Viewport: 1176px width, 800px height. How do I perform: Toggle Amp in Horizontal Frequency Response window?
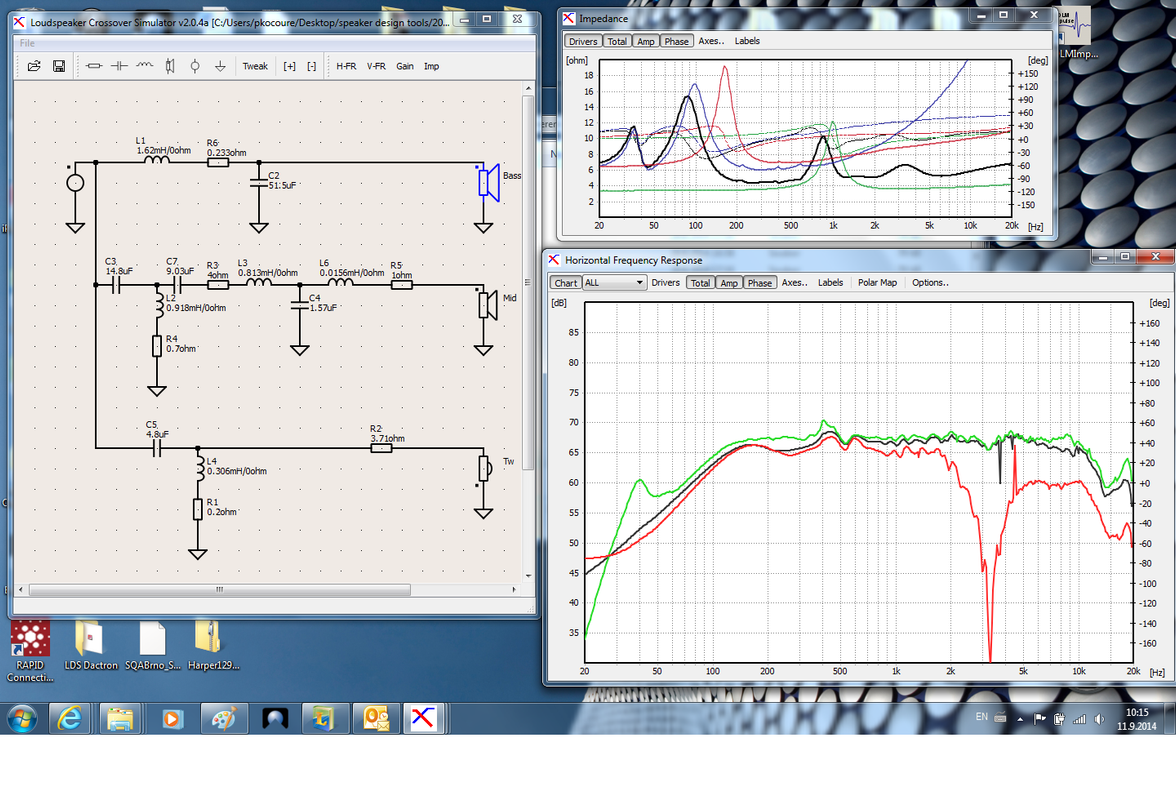(x=729, y=283)
